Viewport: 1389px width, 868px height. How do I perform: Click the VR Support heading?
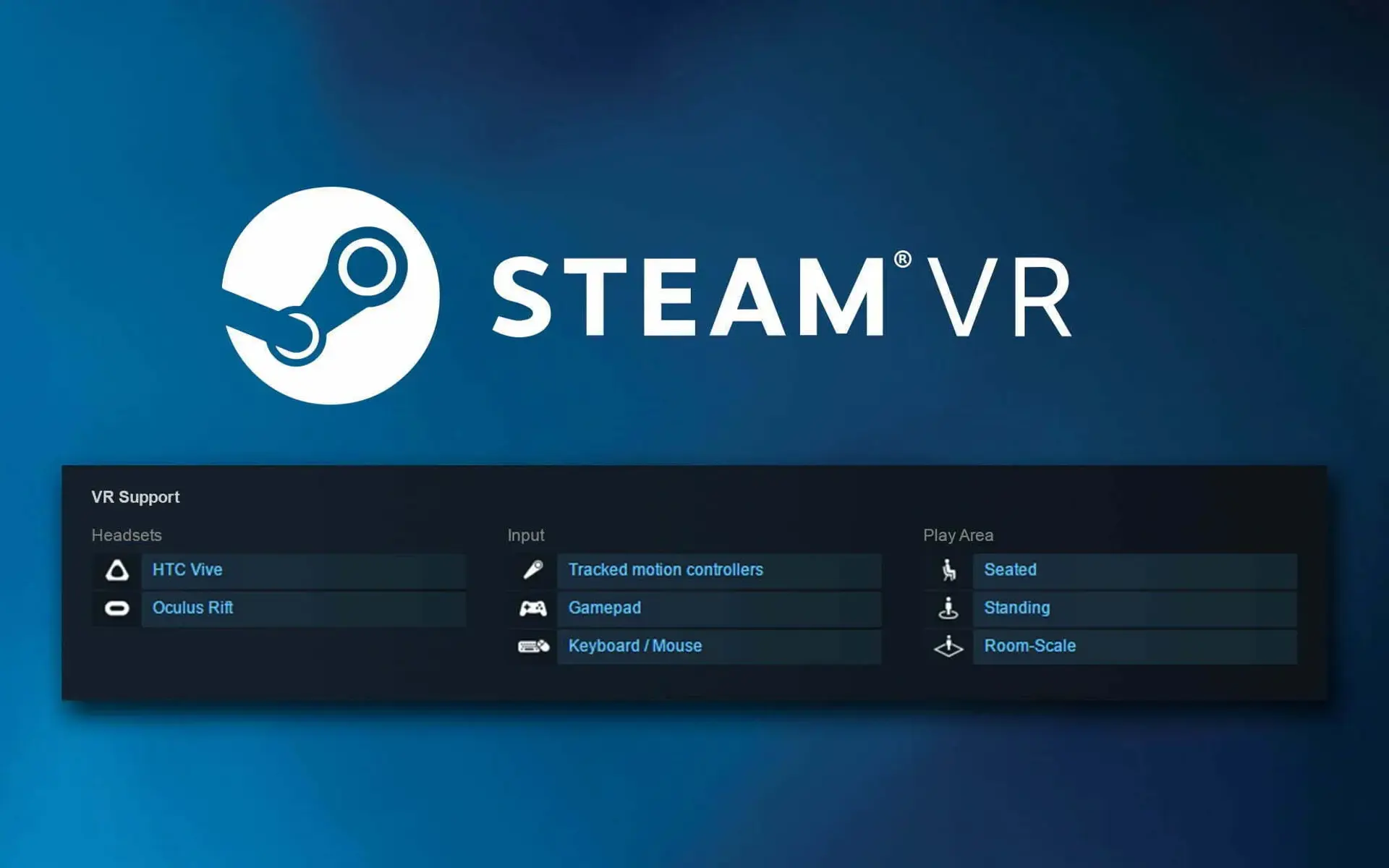click(x=135, y=498)
